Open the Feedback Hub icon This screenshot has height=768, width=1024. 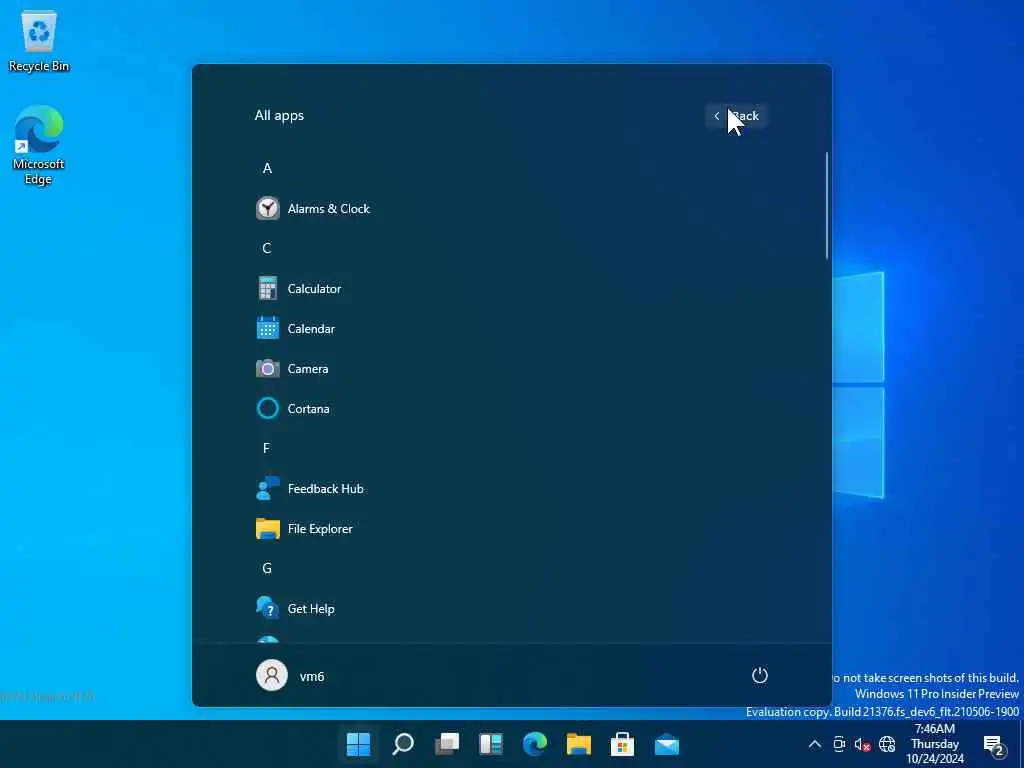pos(268,488)
